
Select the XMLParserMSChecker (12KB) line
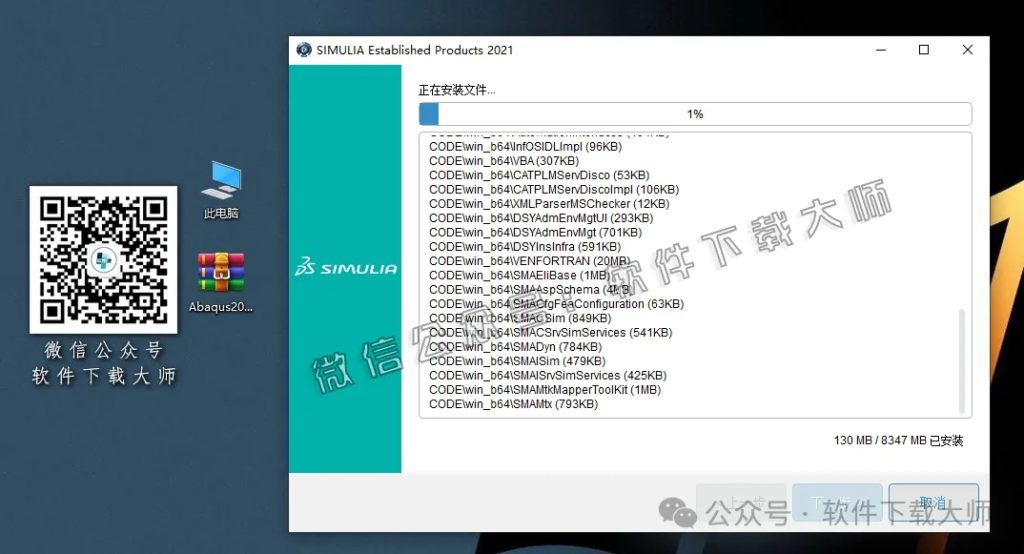click(549, 204)
